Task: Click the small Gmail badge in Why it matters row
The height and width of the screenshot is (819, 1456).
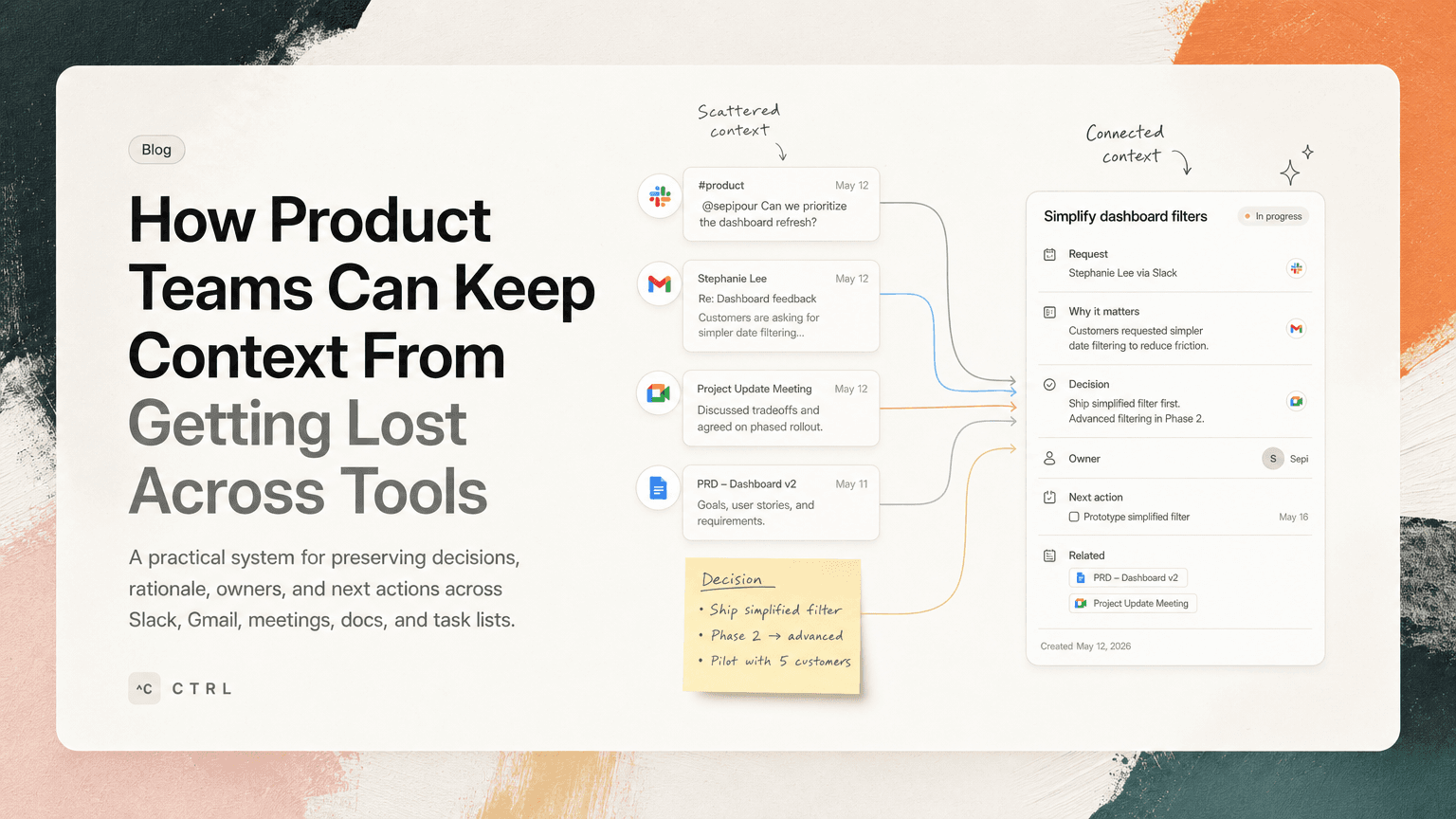Action: click(1296, 329)
